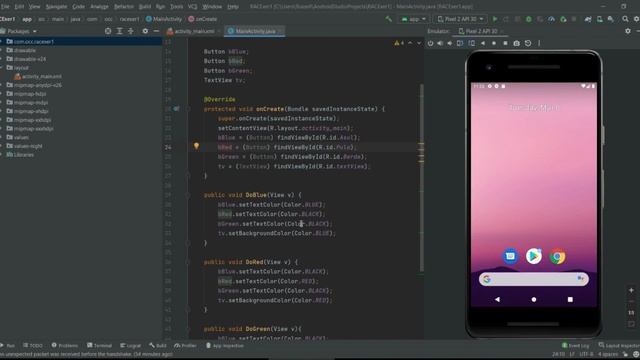Collapse the layout folder
This screenshot has width=640, height=360.
[2, 68]
